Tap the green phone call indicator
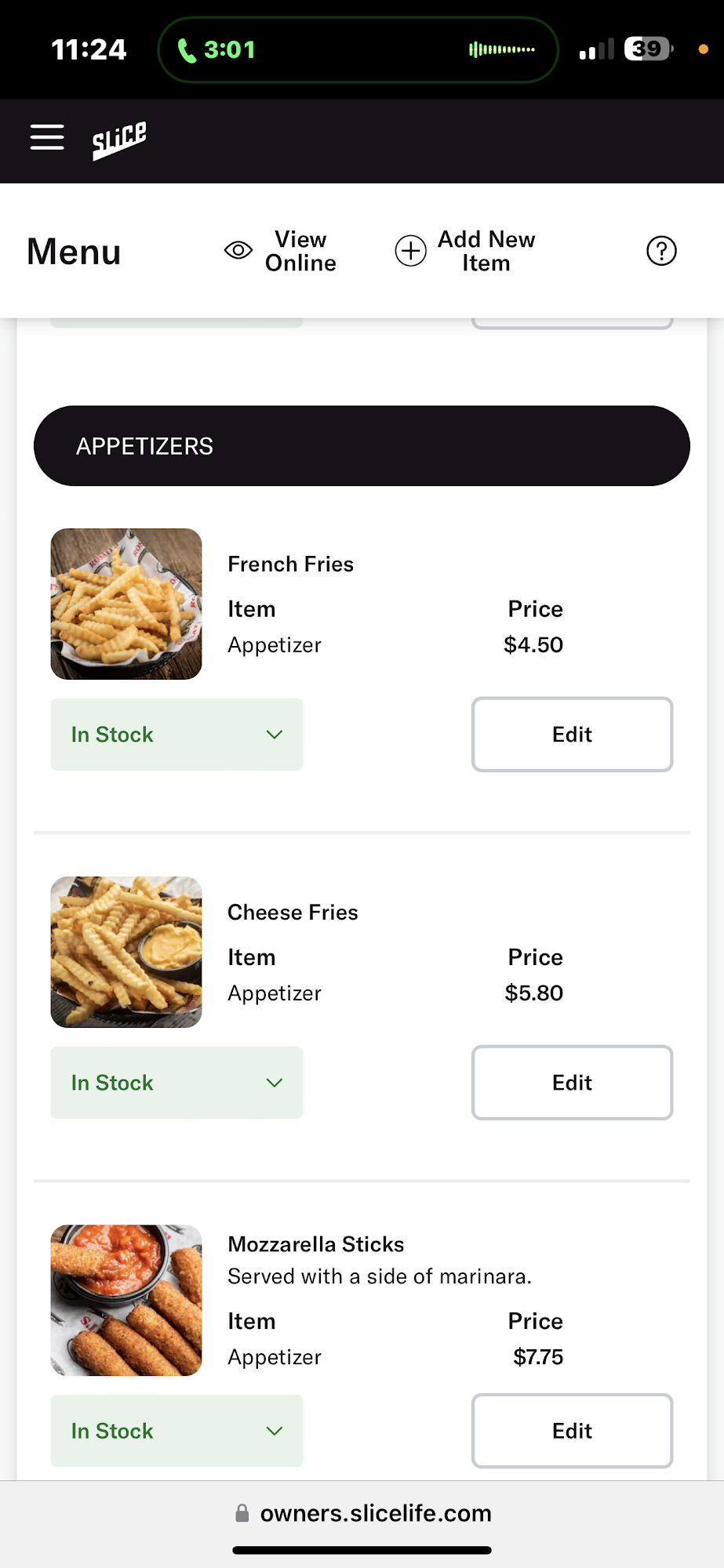The height and width of the screenshot is (1568, 724). pyautogui.click(x=216, y=50)
